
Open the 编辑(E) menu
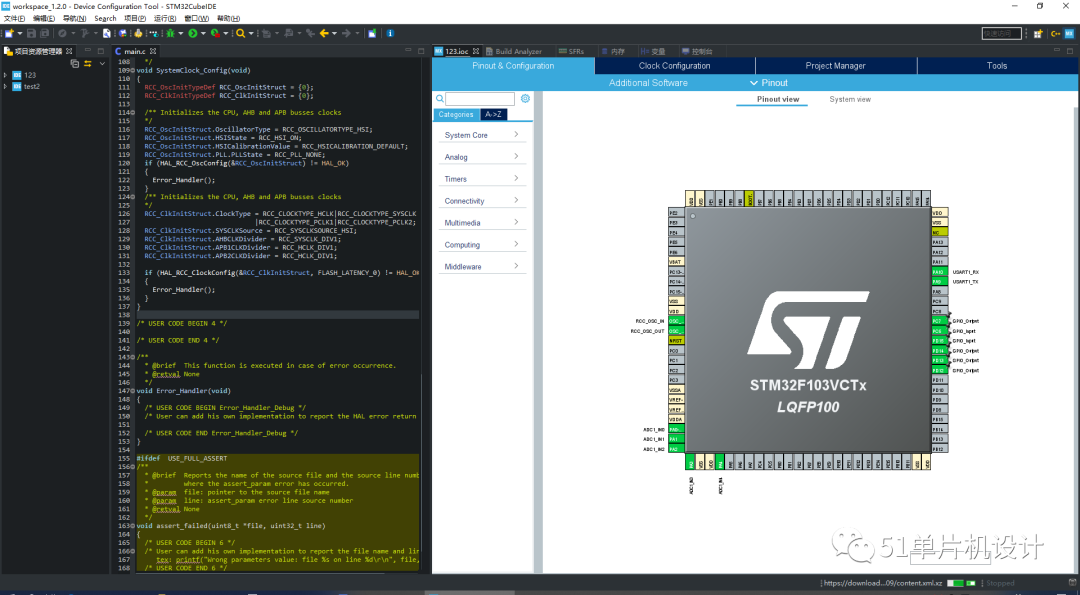(44, 19)
